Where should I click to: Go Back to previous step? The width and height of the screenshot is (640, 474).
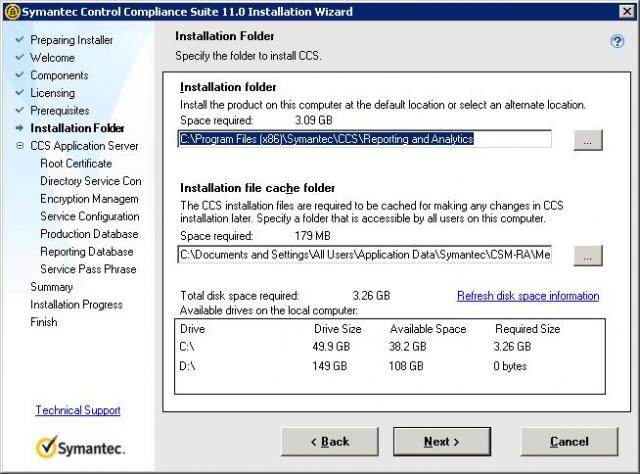(330, 441)
